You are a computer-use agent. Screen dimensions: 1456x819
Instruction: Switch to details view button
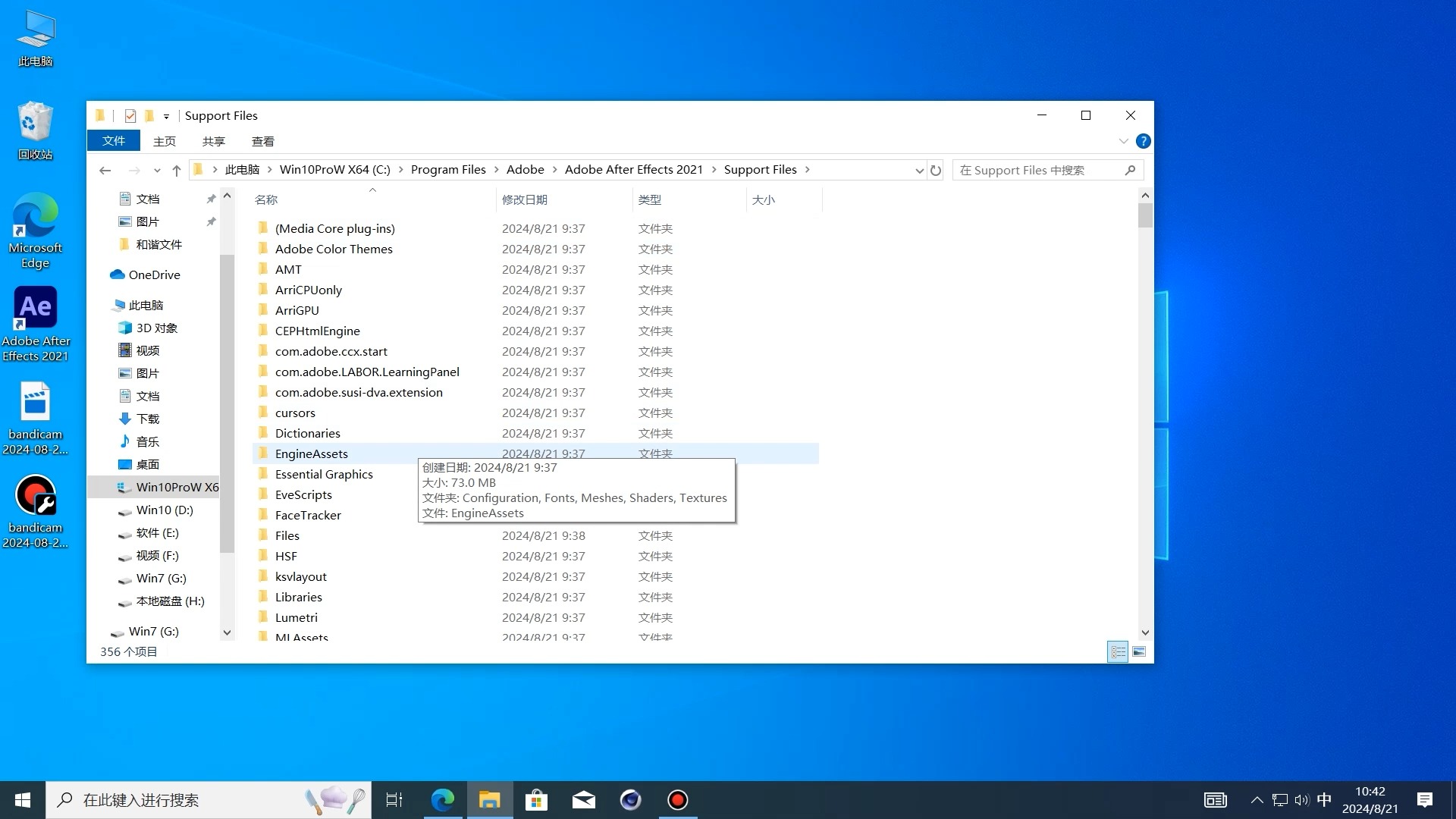(x=1118, y=651)
